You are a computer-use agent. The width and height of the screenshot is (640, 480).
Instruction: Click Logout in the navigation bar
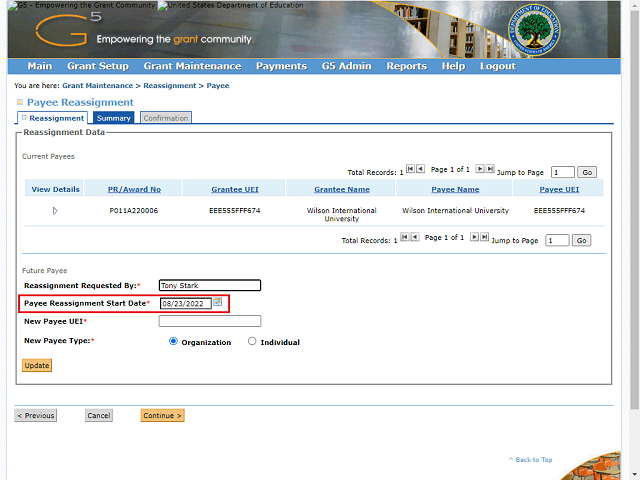pos(498,66)
